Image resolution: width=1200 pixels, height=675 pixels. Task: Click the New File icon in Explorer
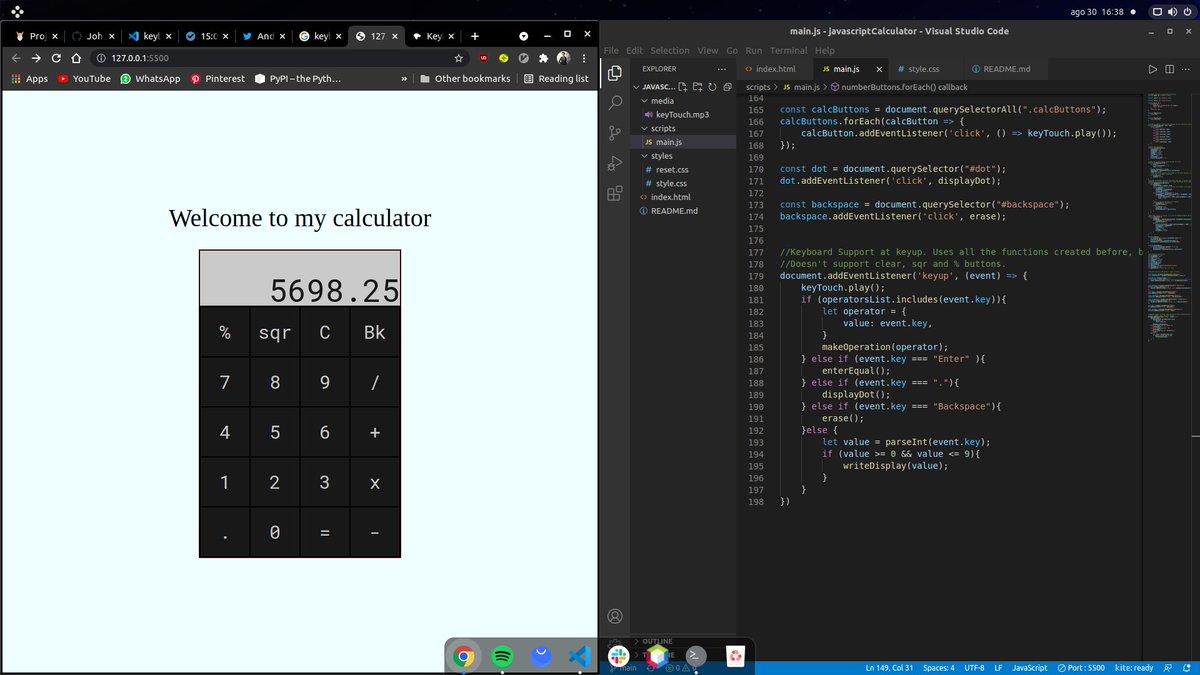683,87
